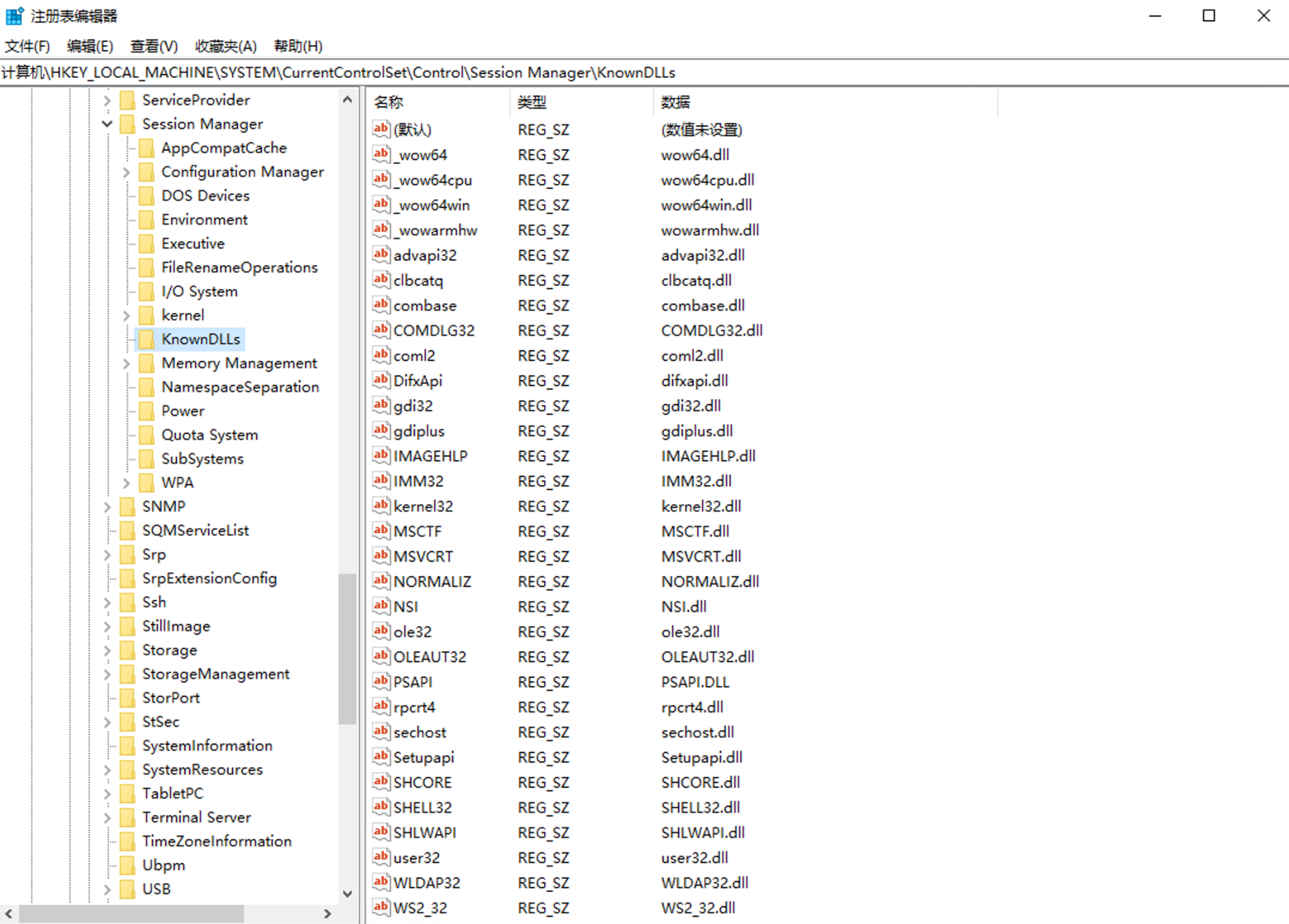Click the ab icon beside SHELL32
This screenshot has width=1289, height=924.
pos(381,807)
